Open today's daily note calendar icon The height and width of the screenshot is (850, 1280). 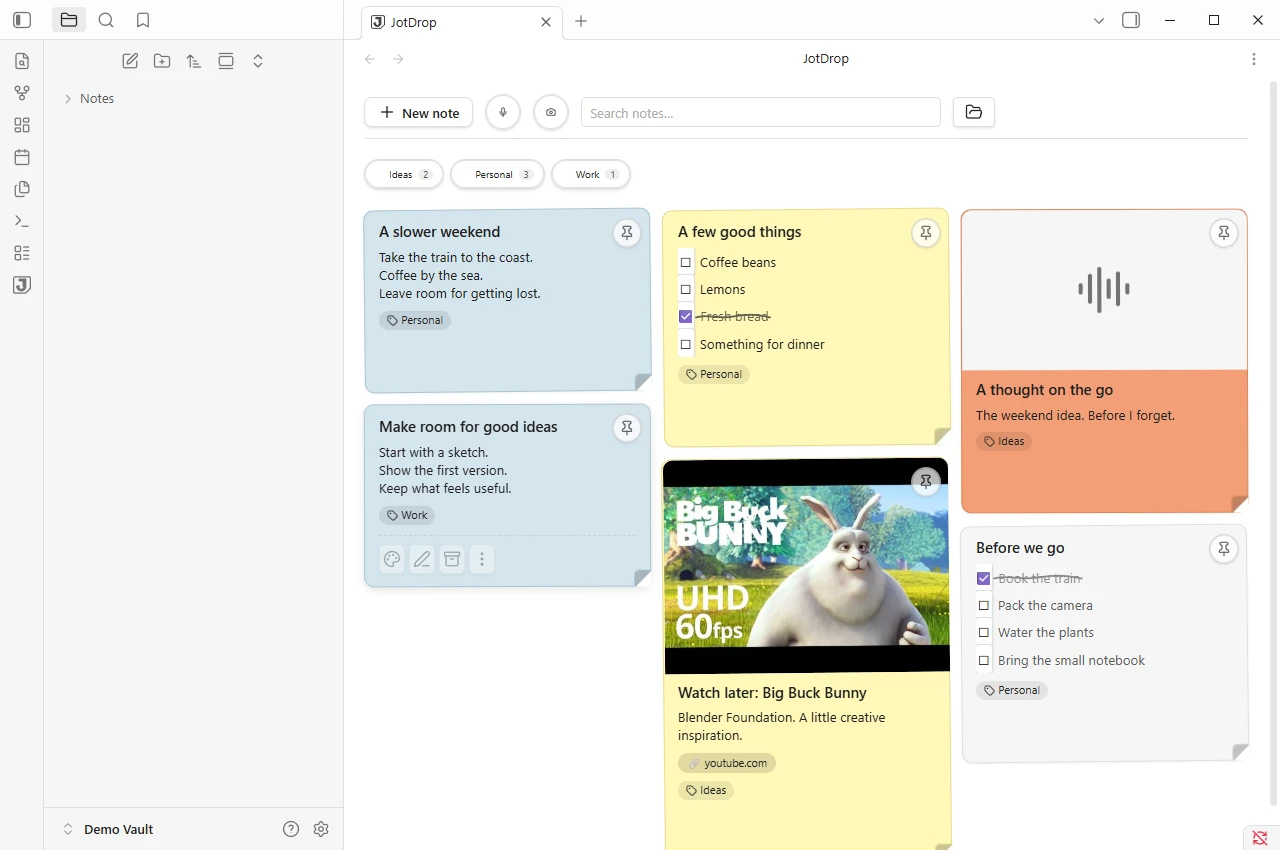pyautogui.click(x=22, y=157)
